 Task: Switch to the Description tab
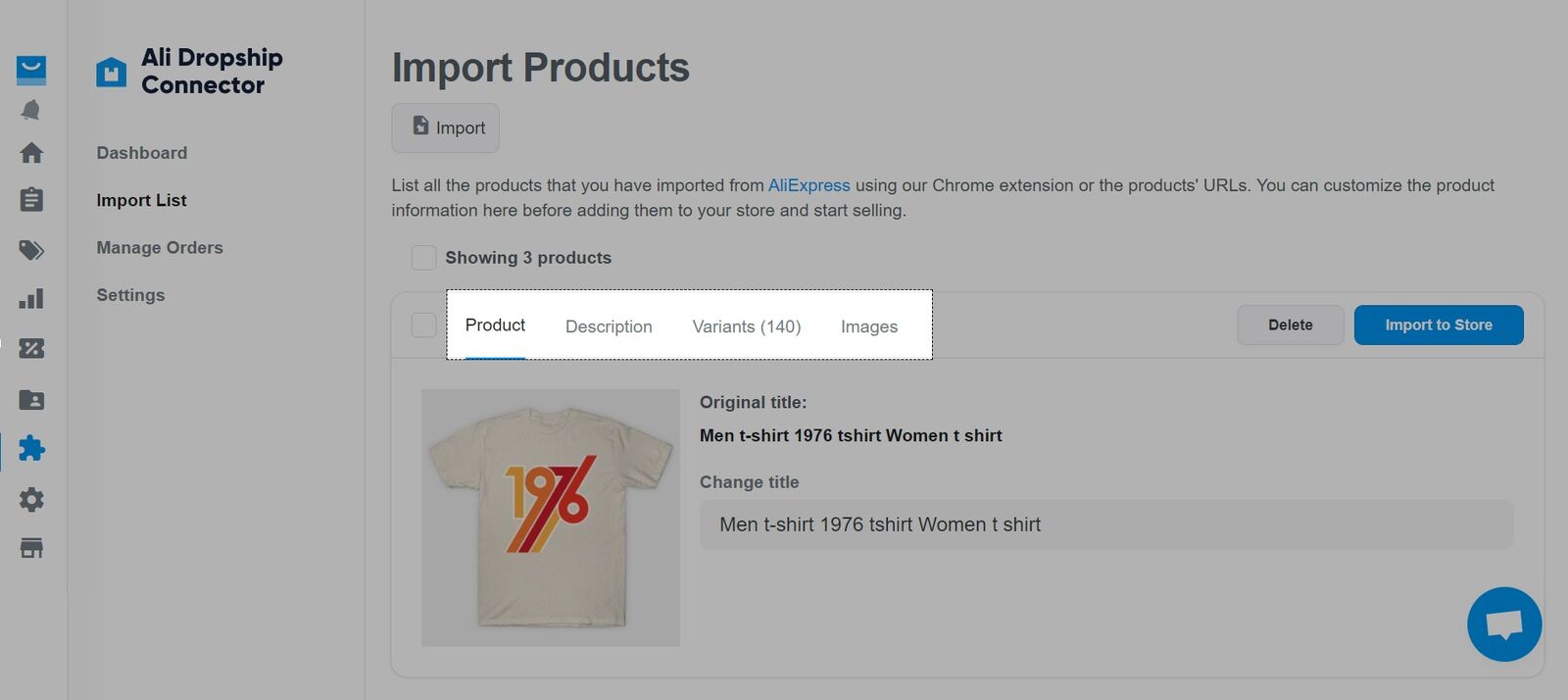pyautogui.click(x=609, y=326)
